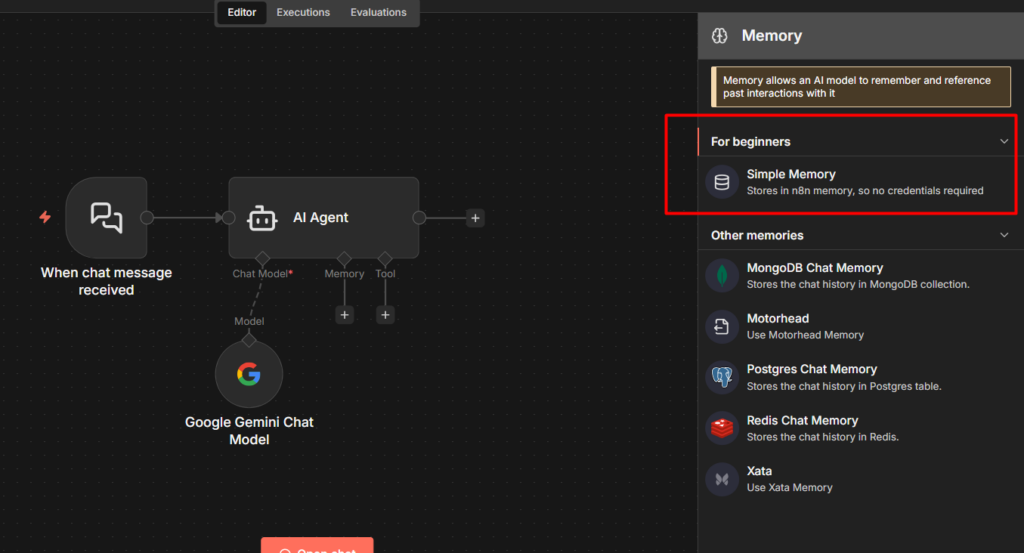Switch to the Editor tab

pyautogui.click(x=242, y=12)
